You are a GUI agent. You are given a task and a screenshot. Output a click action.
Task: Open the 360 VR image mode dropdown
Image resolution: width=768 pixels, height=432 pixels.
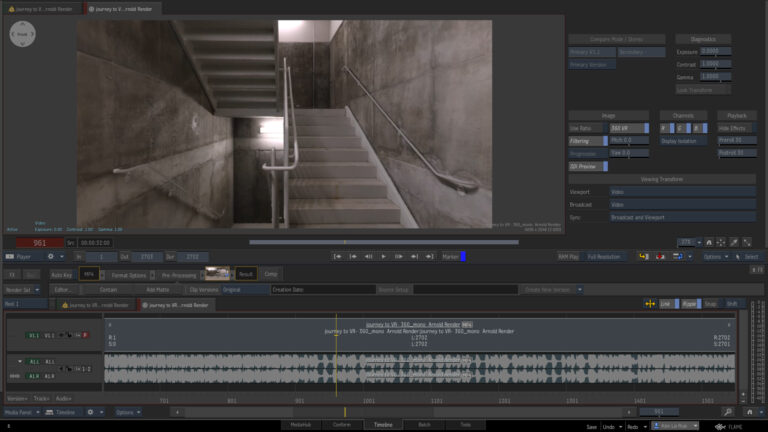point(629,128)
